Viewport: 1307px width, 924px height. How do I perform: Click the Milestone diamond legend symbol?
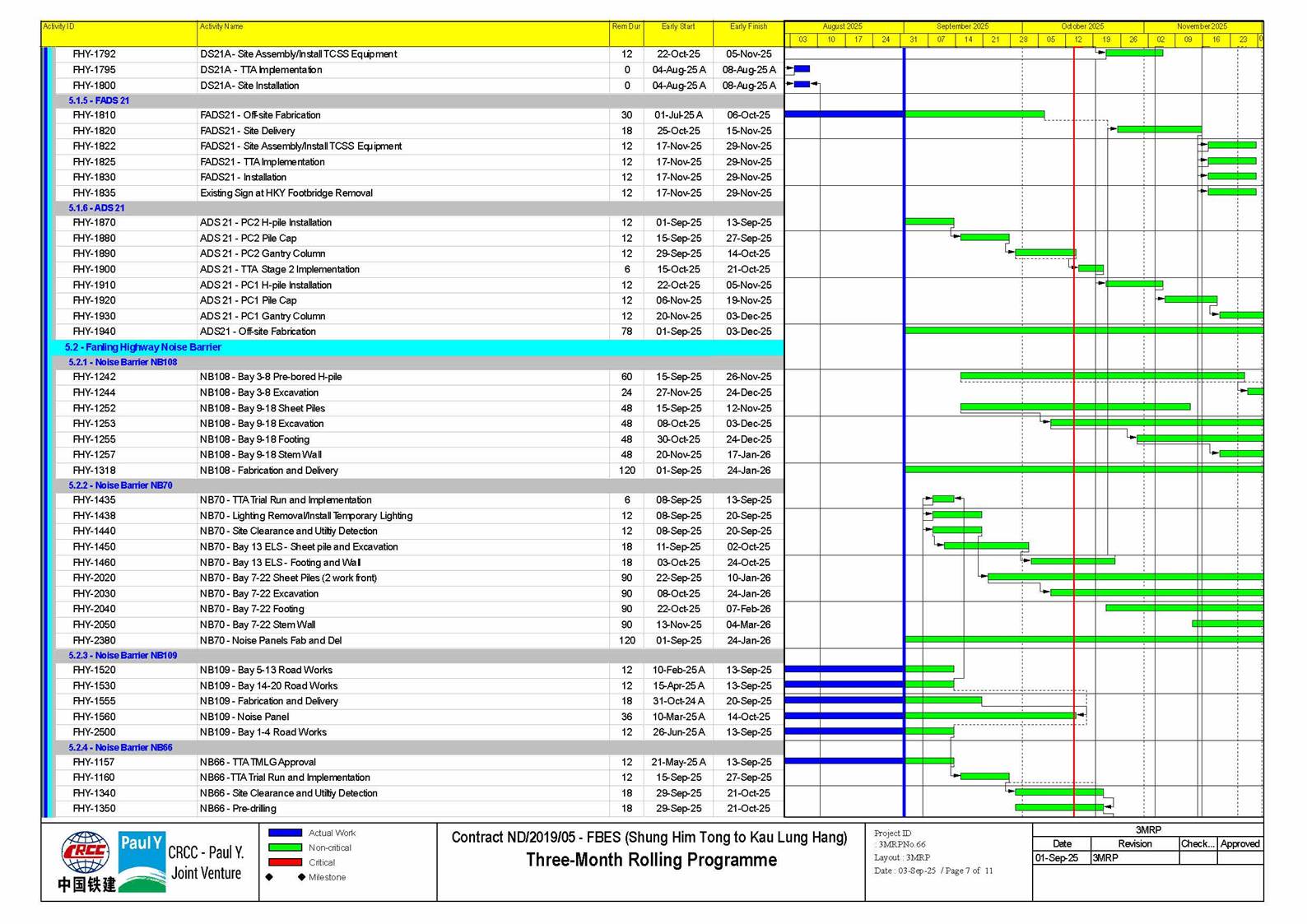point(286,877)
